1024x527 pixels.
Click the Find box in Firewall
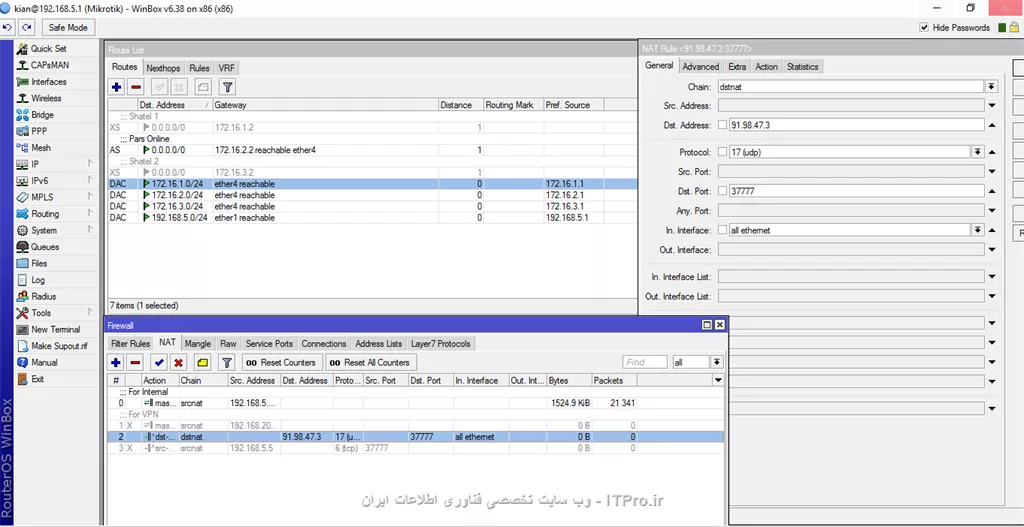[645, 362]
